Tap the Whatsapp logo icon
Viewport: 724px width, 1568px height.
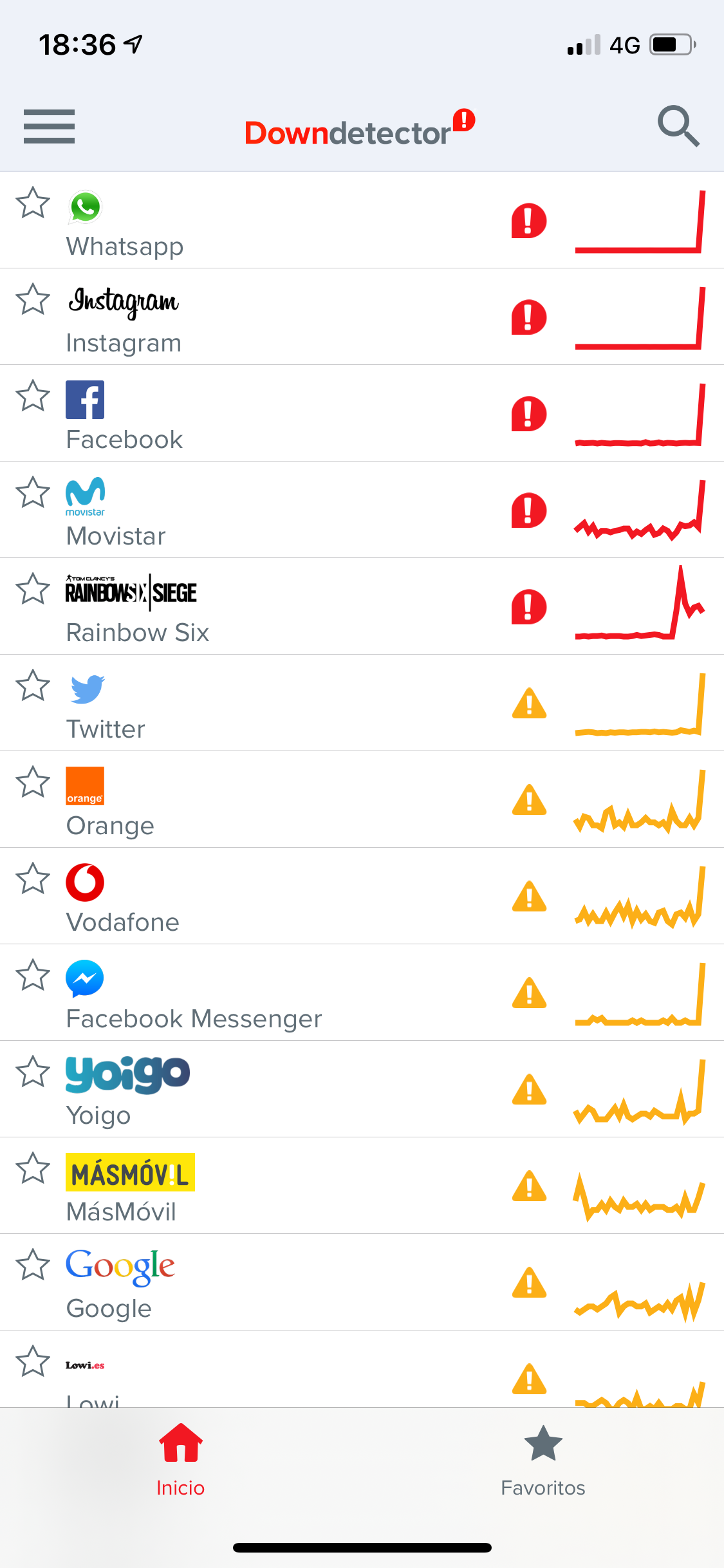[x=85, y=207]
